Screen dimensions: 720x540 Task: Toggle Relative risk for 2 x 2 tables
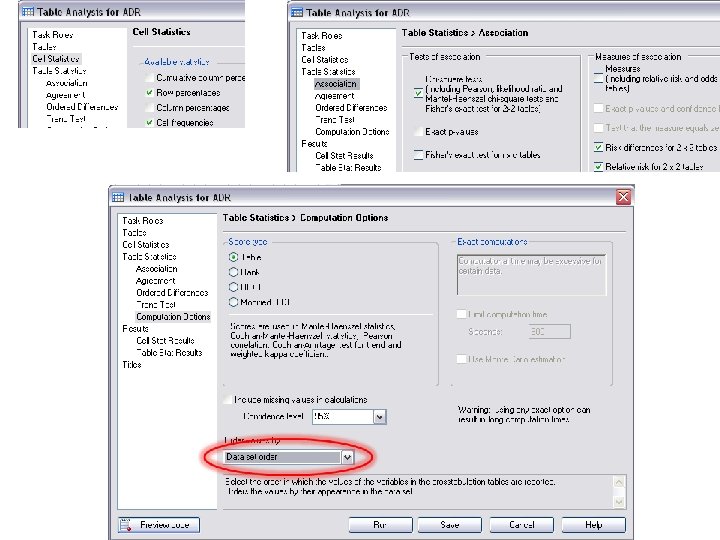click(598, 167)
